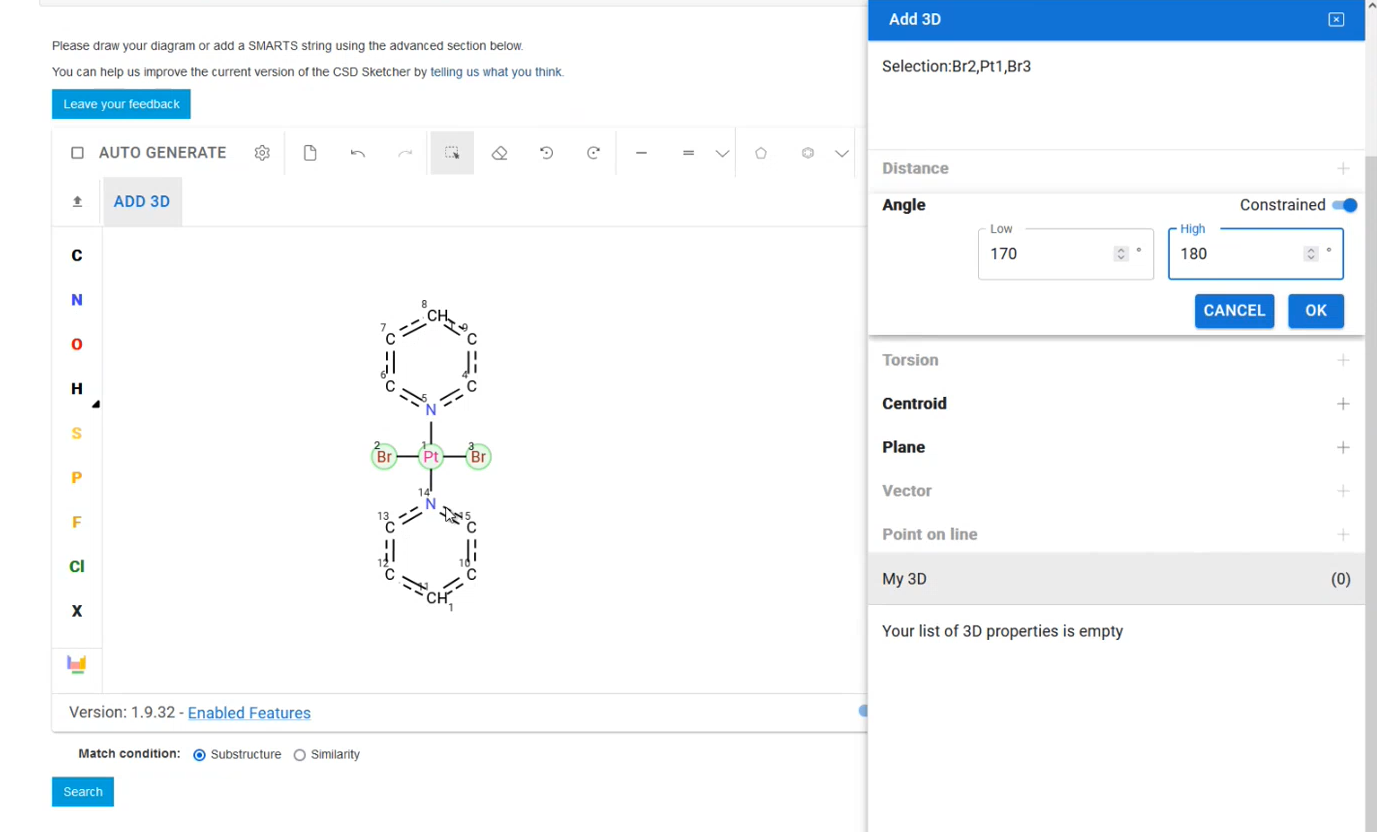This screenshot has width=1377, height=832.
Task: Choose the pentagon ring tool
Action: tap(761, 153)
